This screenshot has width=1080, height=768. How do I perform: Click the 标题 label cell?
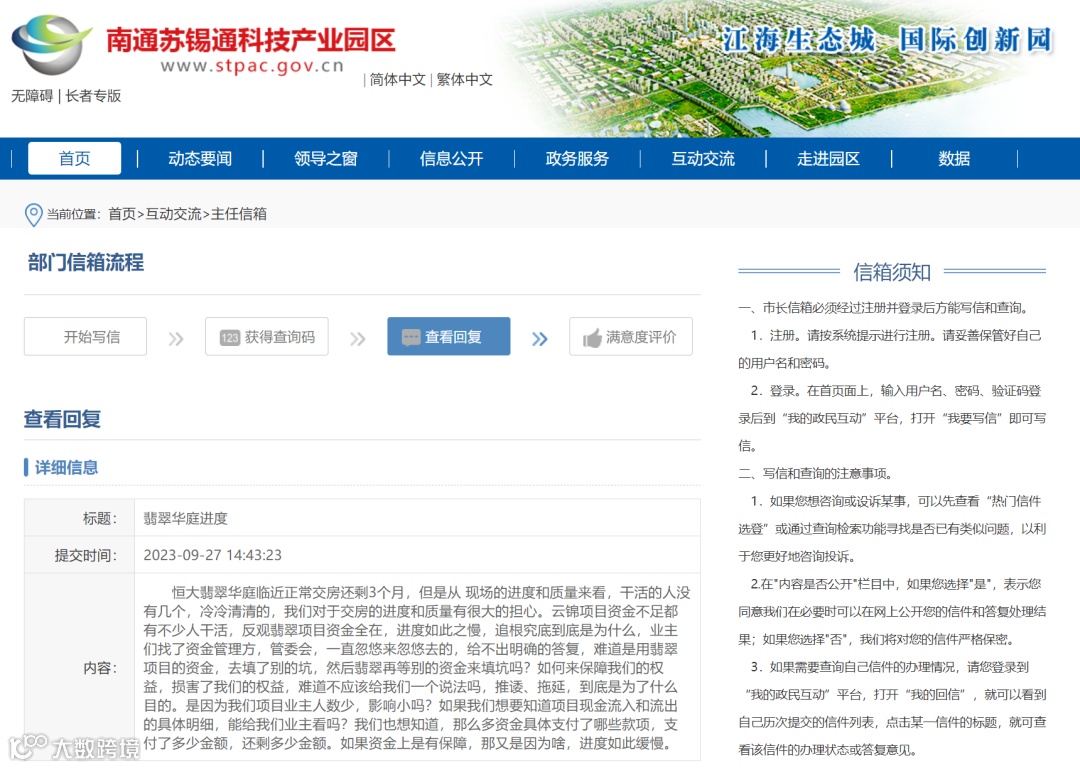pos(79,518)
